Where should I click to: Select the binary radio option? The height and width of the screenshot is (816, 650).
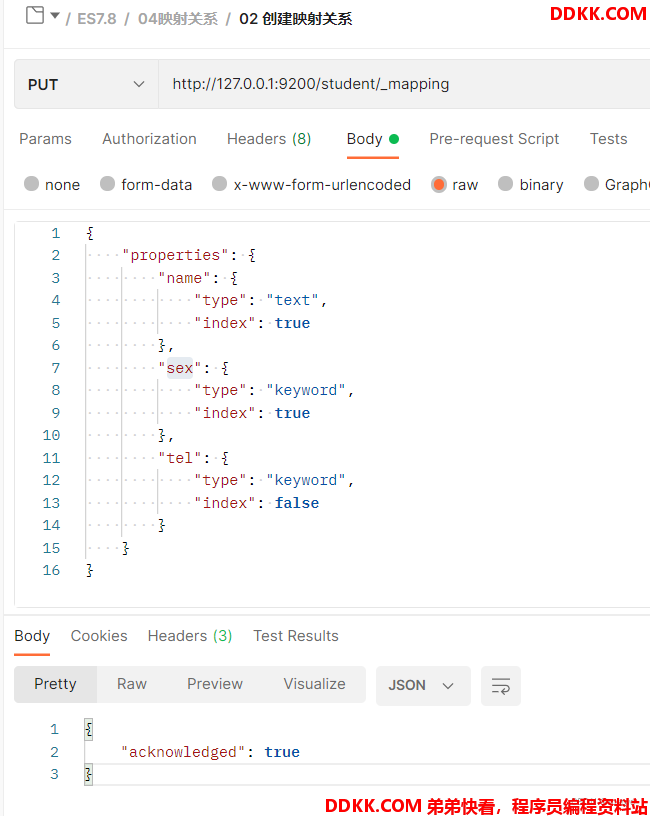click(x=505, y=184)
